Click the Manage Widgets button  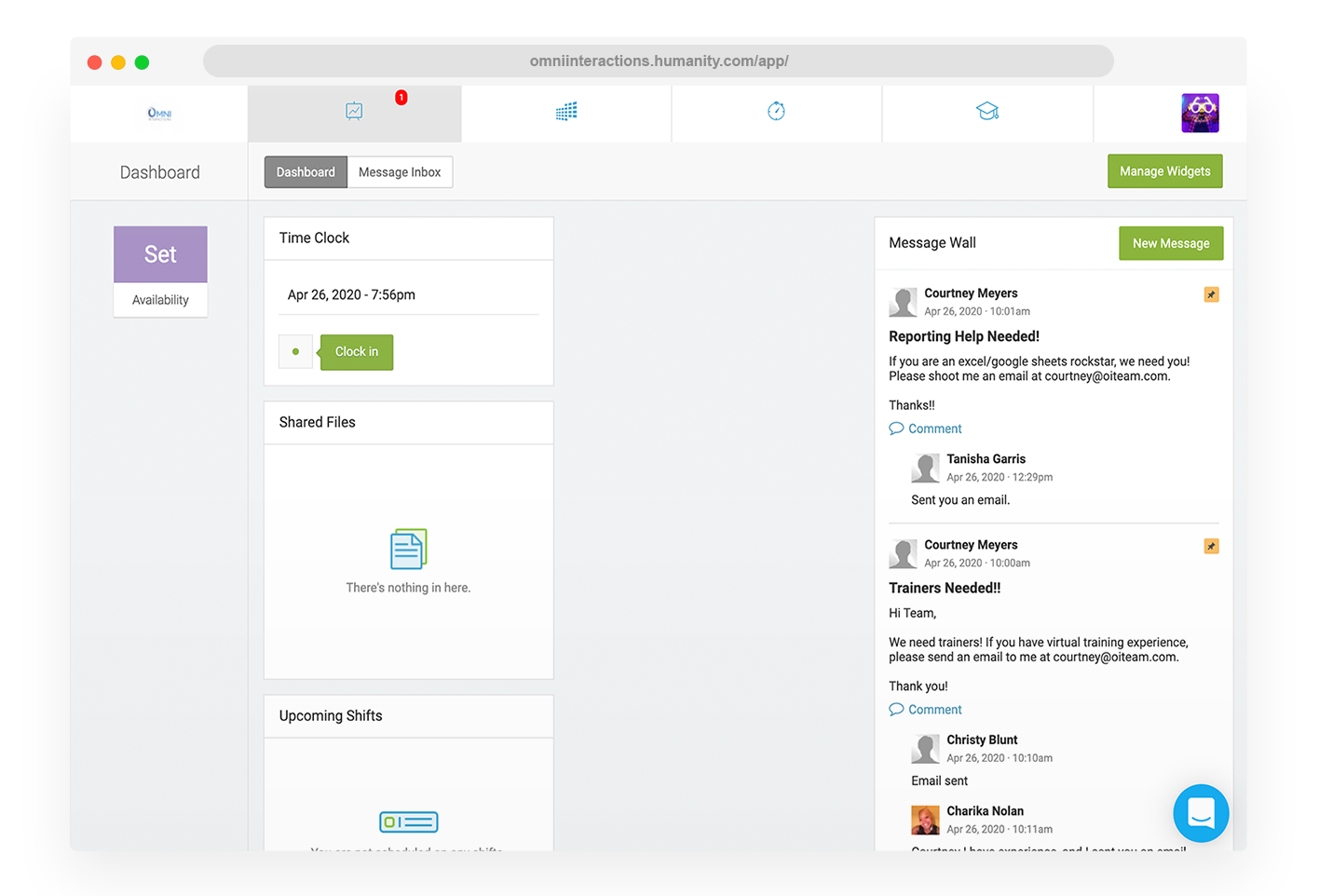1164,171
